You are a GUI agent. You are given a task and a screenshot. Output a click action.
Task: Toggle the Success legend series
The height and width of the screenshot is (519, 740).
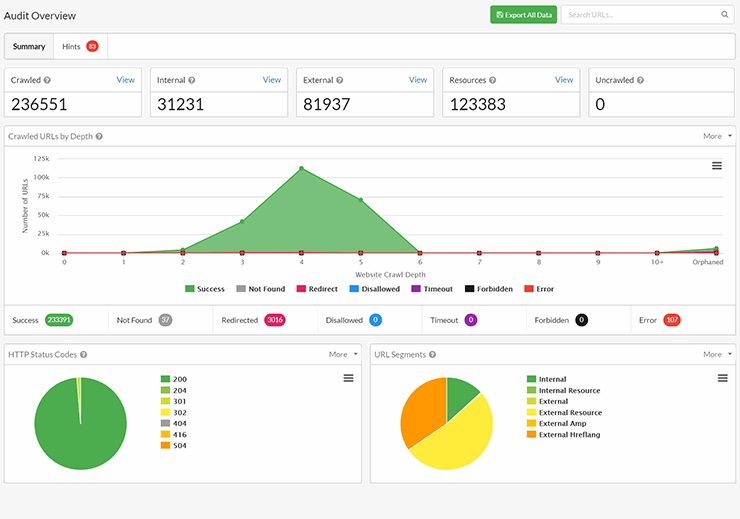205,289
